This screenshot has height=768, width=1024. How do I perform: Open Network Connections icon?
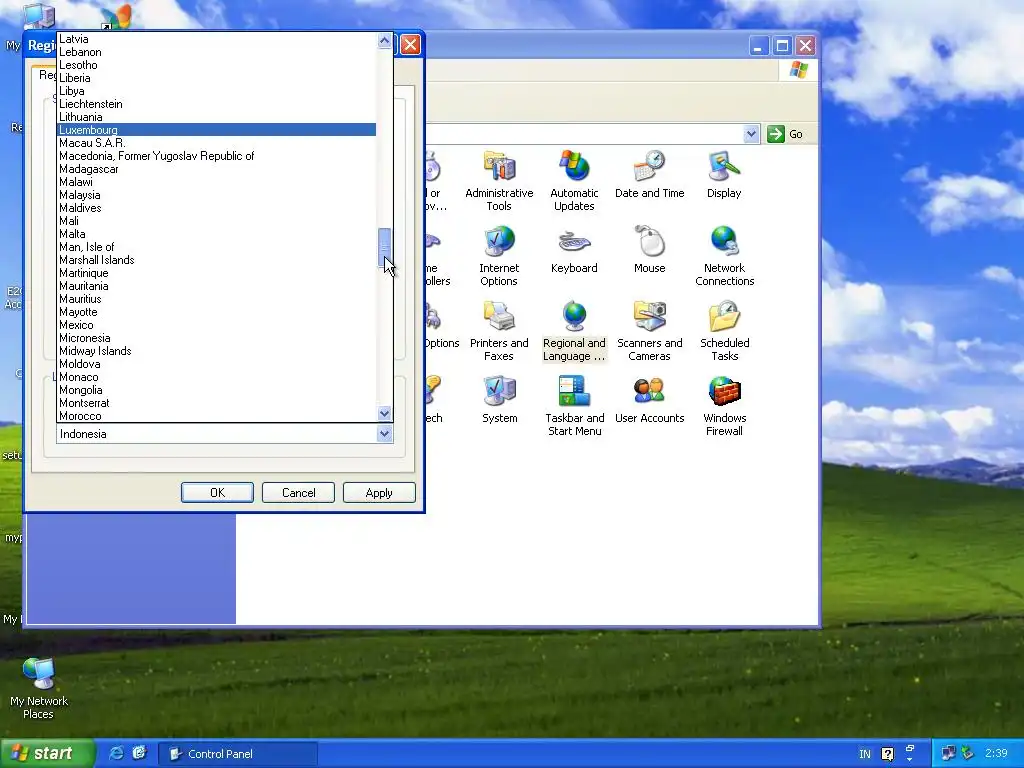coord(724,255)
